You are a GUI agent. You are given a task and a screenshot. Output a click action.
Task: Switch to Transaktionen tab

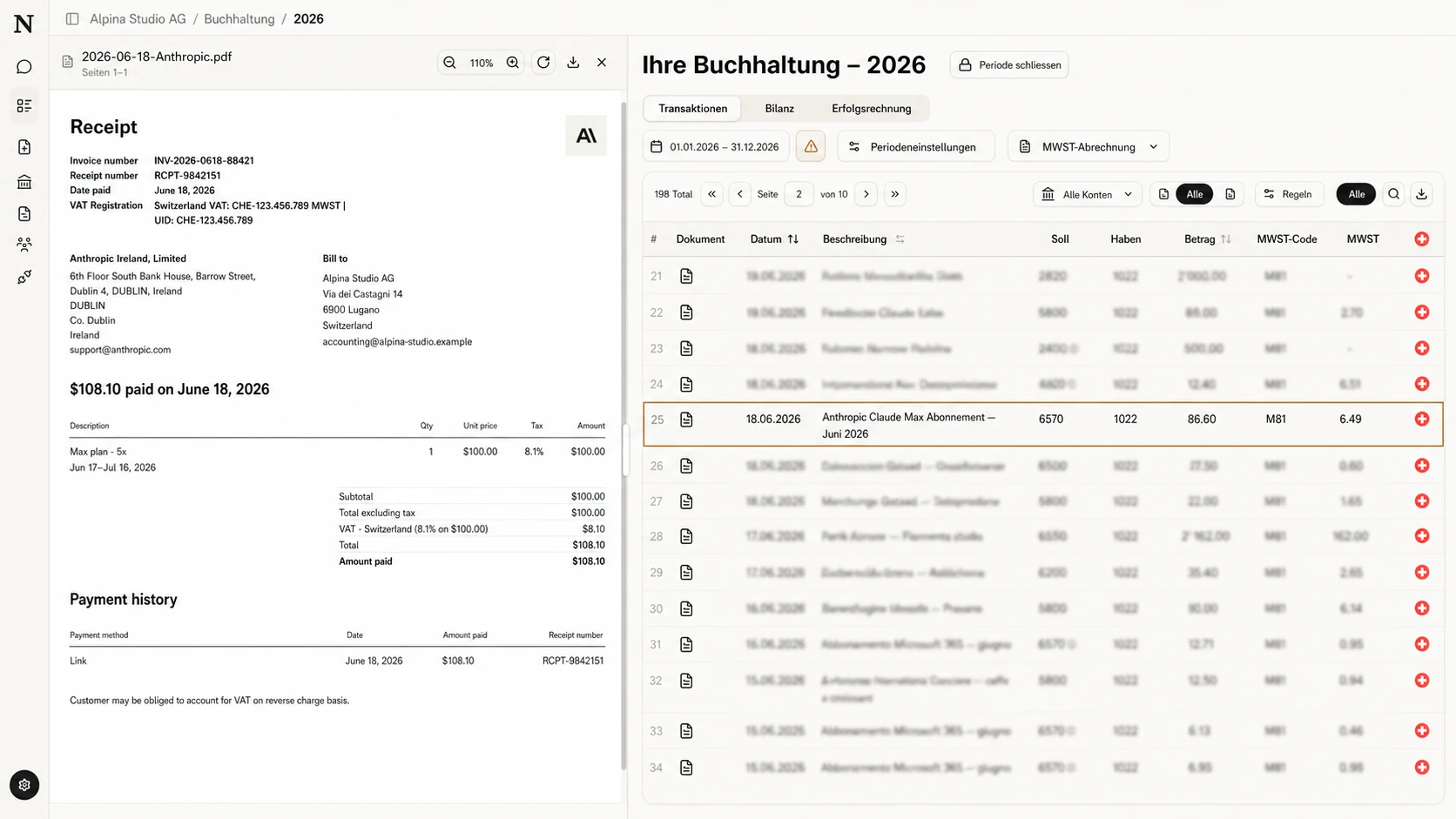(693, 108)
